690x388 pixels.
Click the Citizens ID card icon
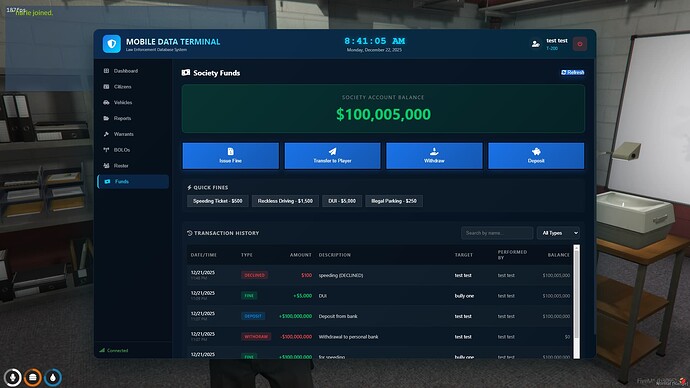[x=106, y=87]
